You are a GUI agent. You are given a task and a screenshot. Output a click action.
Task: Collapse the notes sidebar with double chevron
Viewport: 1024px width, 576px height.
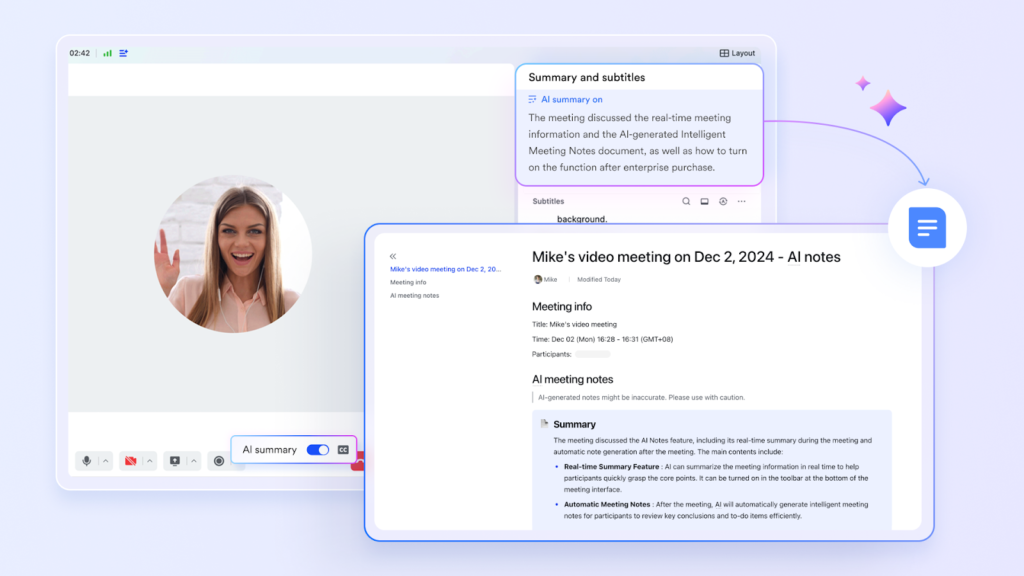click(x=393, y=256)
